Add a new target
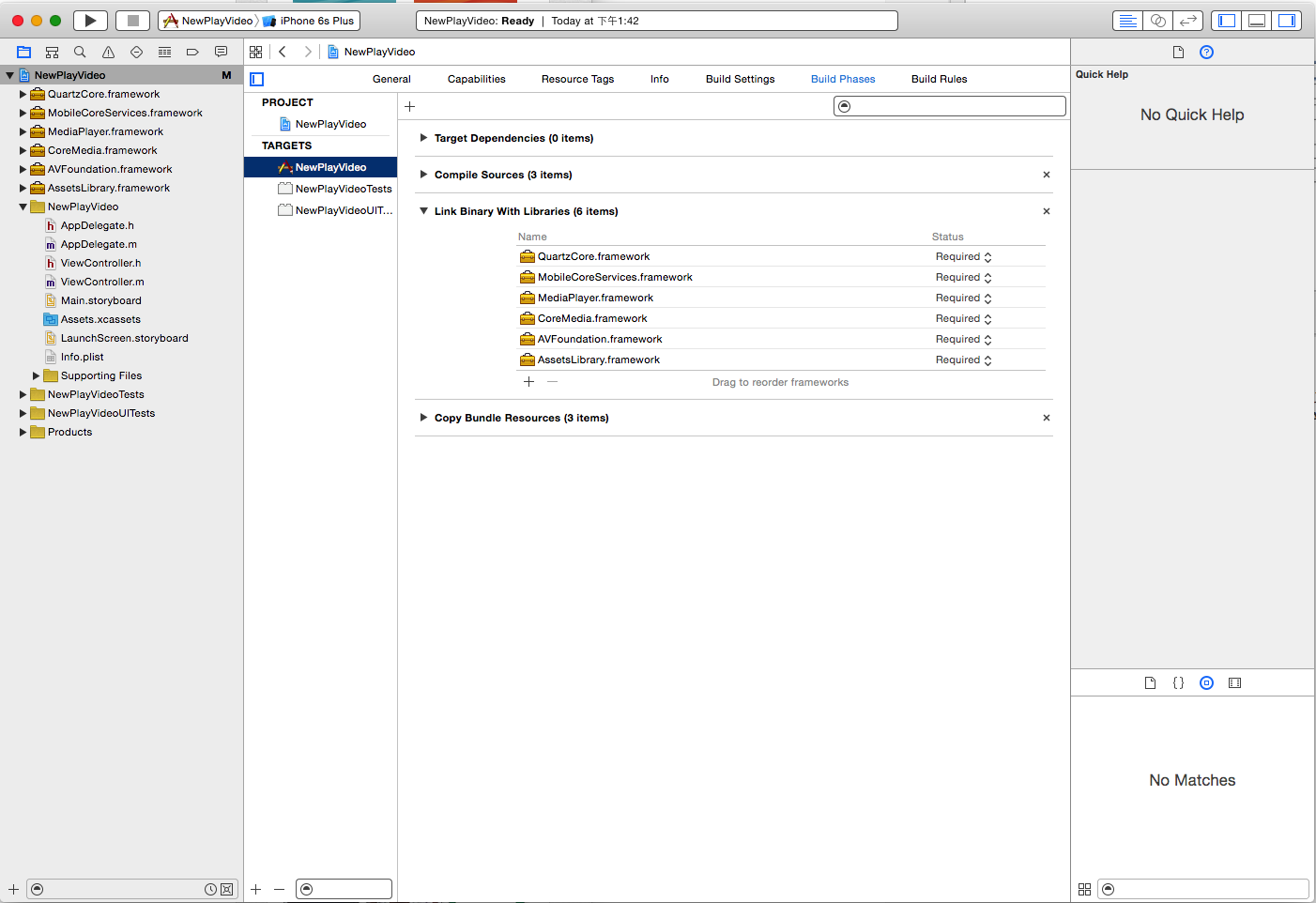The height and width of the screenshot is (903, 1316). pyautogui.click(x=256, y=889)
